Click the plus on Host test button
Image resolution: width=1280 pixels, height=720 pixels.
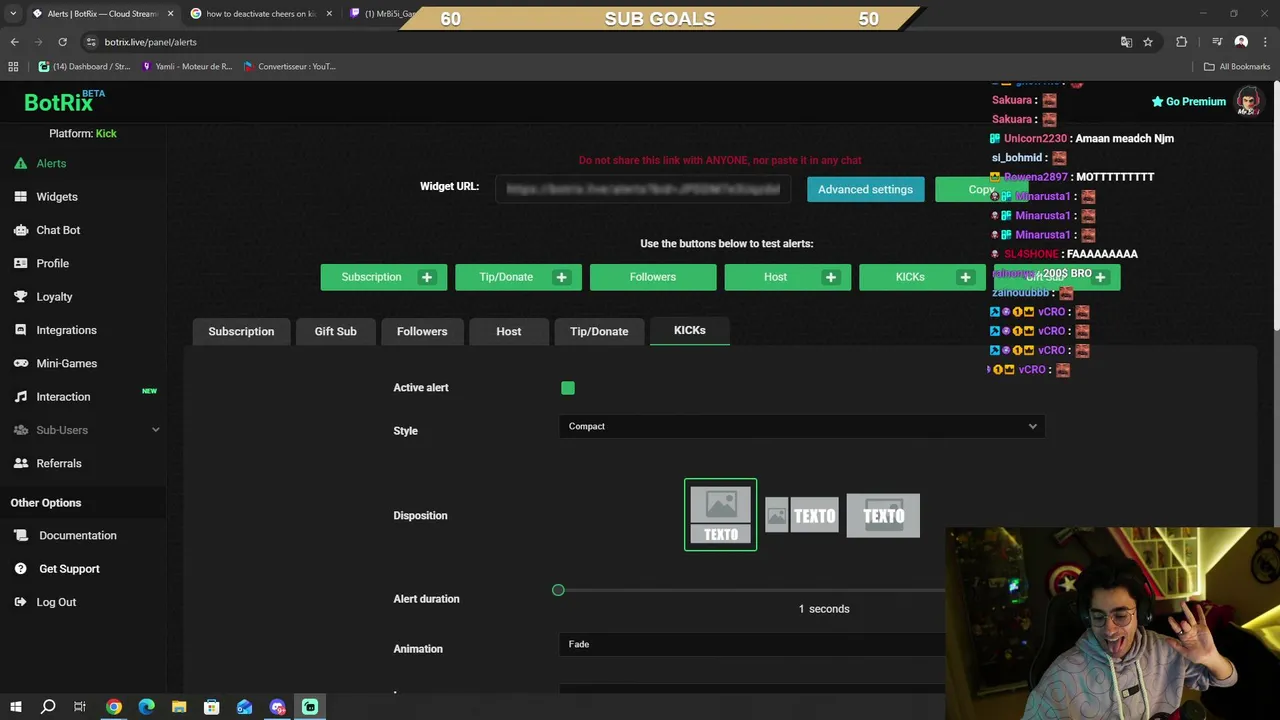(x=830, y=277)
